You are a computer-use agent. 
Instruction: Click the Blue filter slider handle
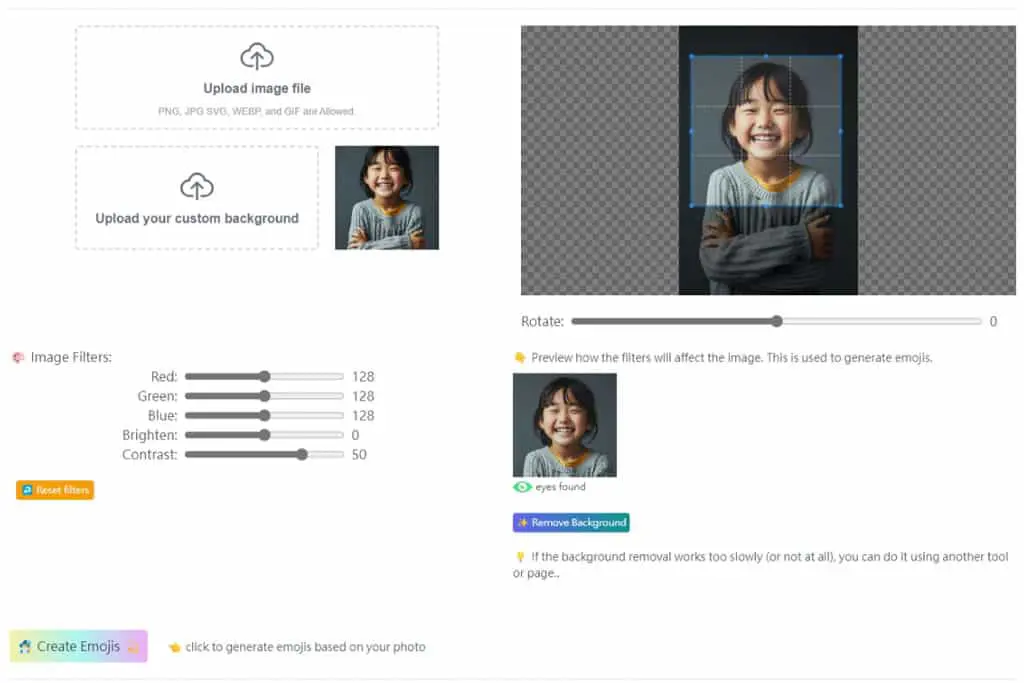(264, 416)
